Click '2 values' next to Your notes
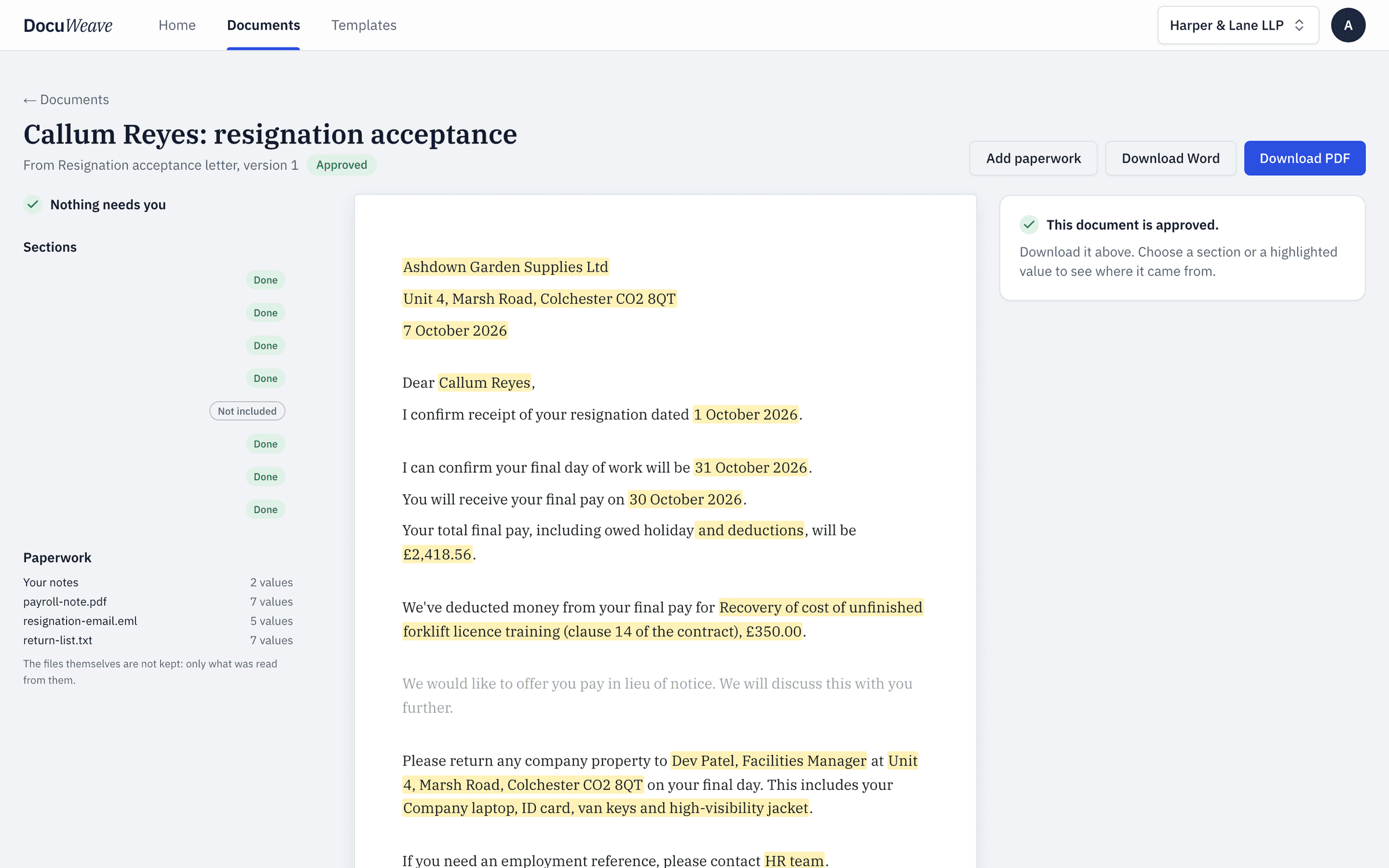Viewport: 1389px width, 868px height. (x=271, y=582)
